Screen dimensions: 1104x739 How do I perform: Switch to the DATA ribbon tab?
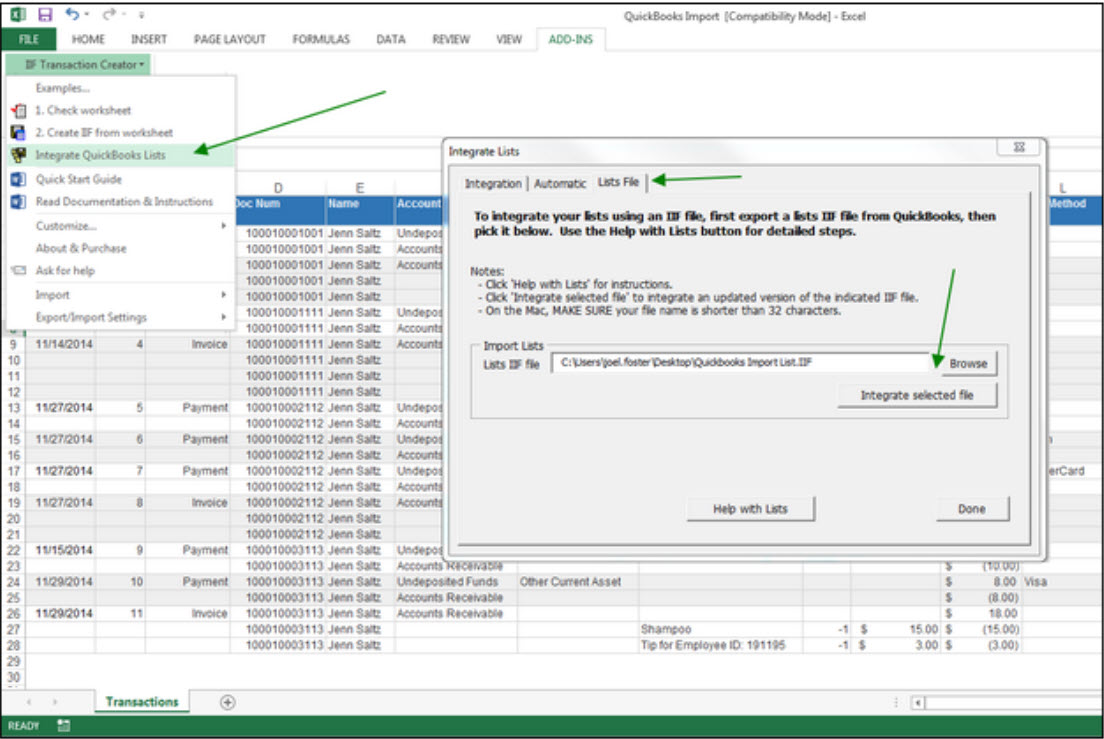(391, 39)
